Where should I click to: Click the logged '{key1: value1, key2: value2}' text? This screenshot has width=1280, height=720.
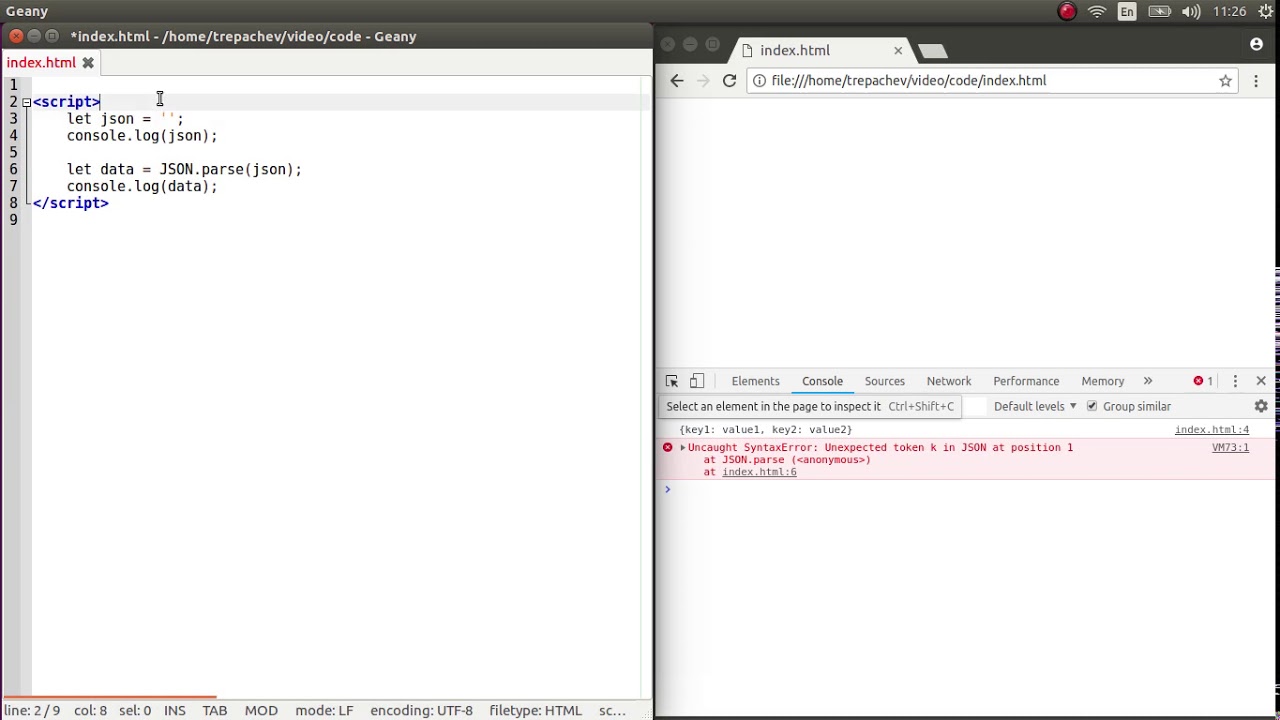coord(766,430)
